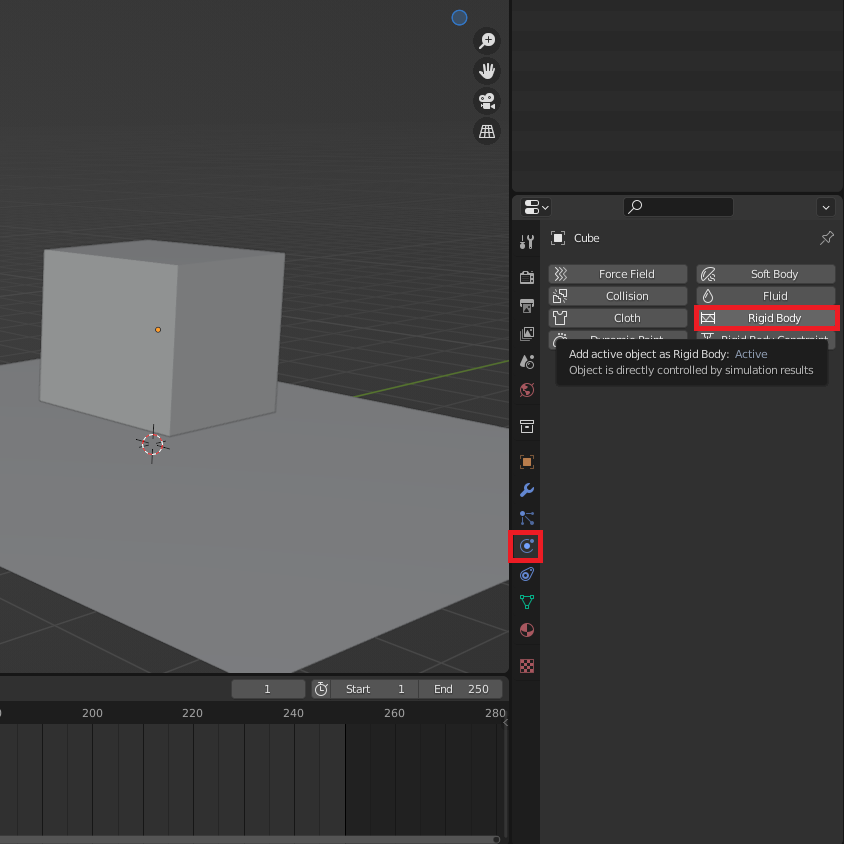
Task: Expand the properties options dropdown arrow
Action: 825,207
